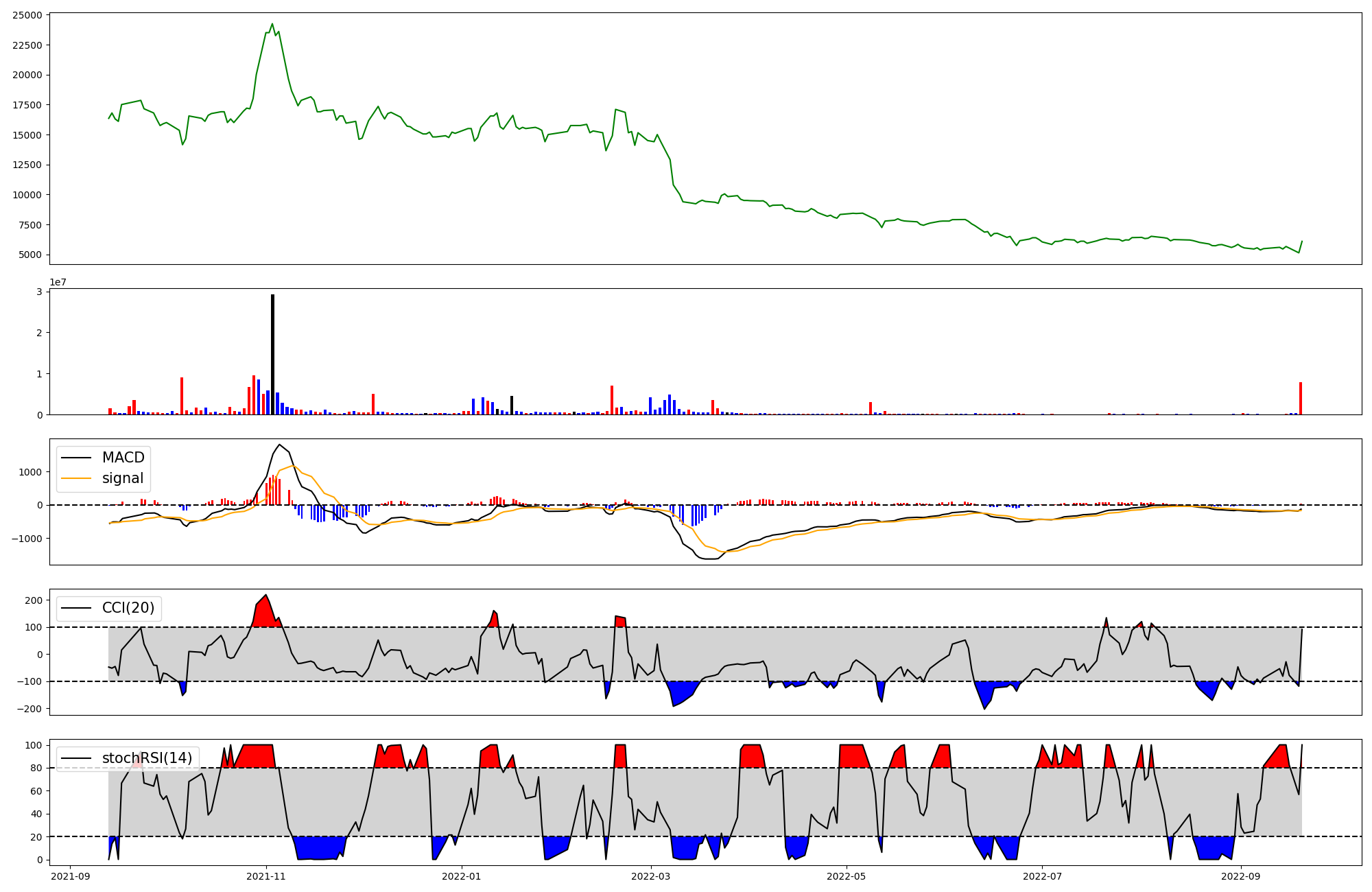Click the 5000 price axis tick label

[30, 255]
